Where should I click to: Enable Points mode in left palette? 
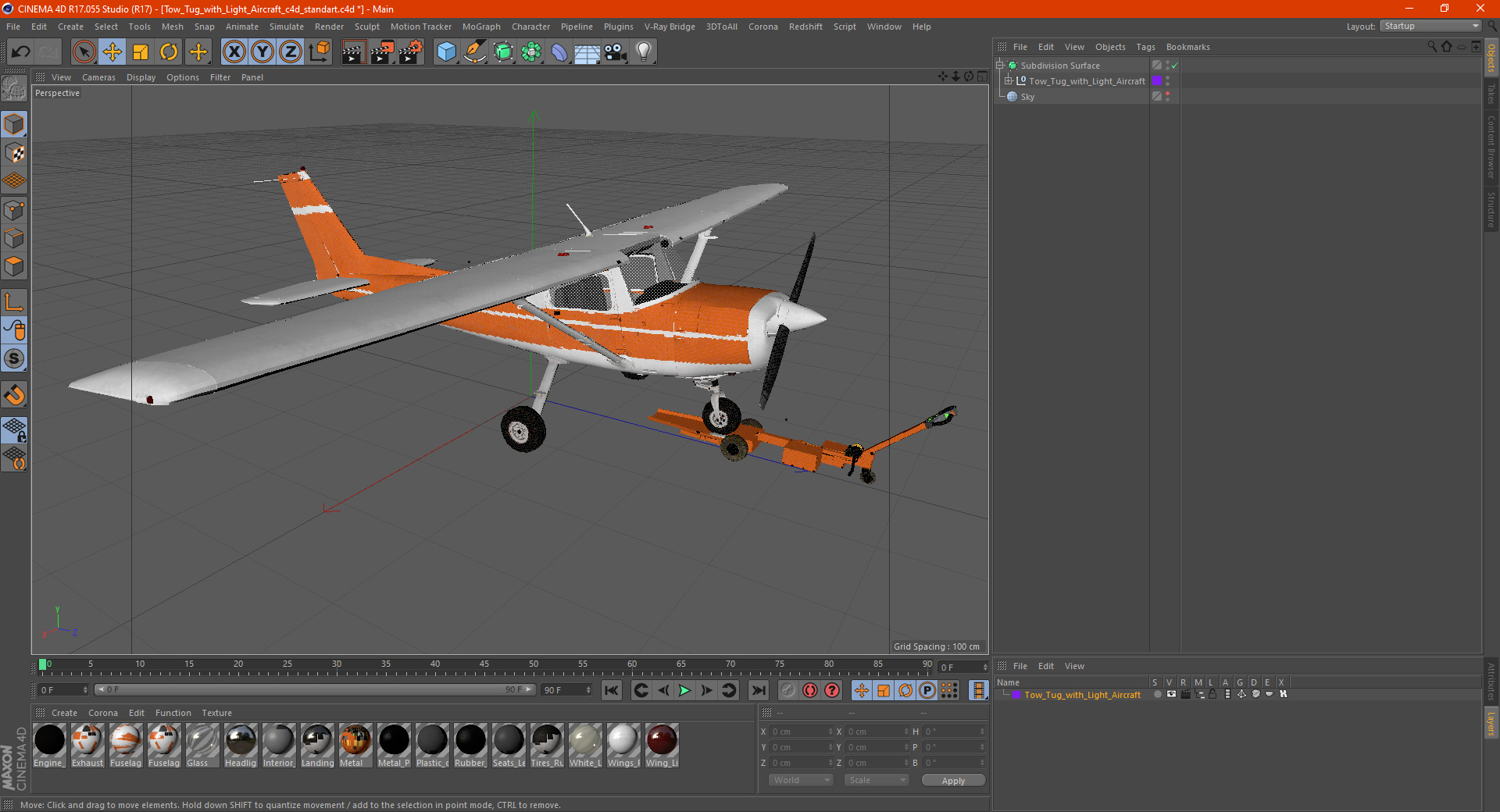tap(14, 210)
